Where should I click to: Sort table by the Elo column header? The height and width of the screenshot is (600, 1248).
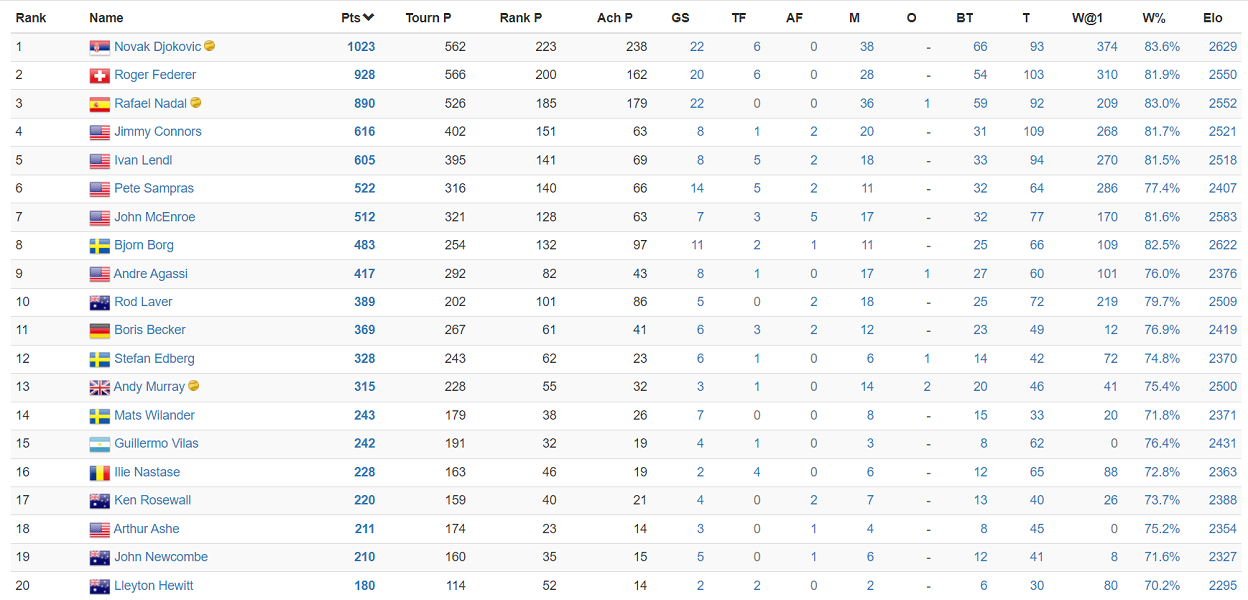pos(1212,18)
